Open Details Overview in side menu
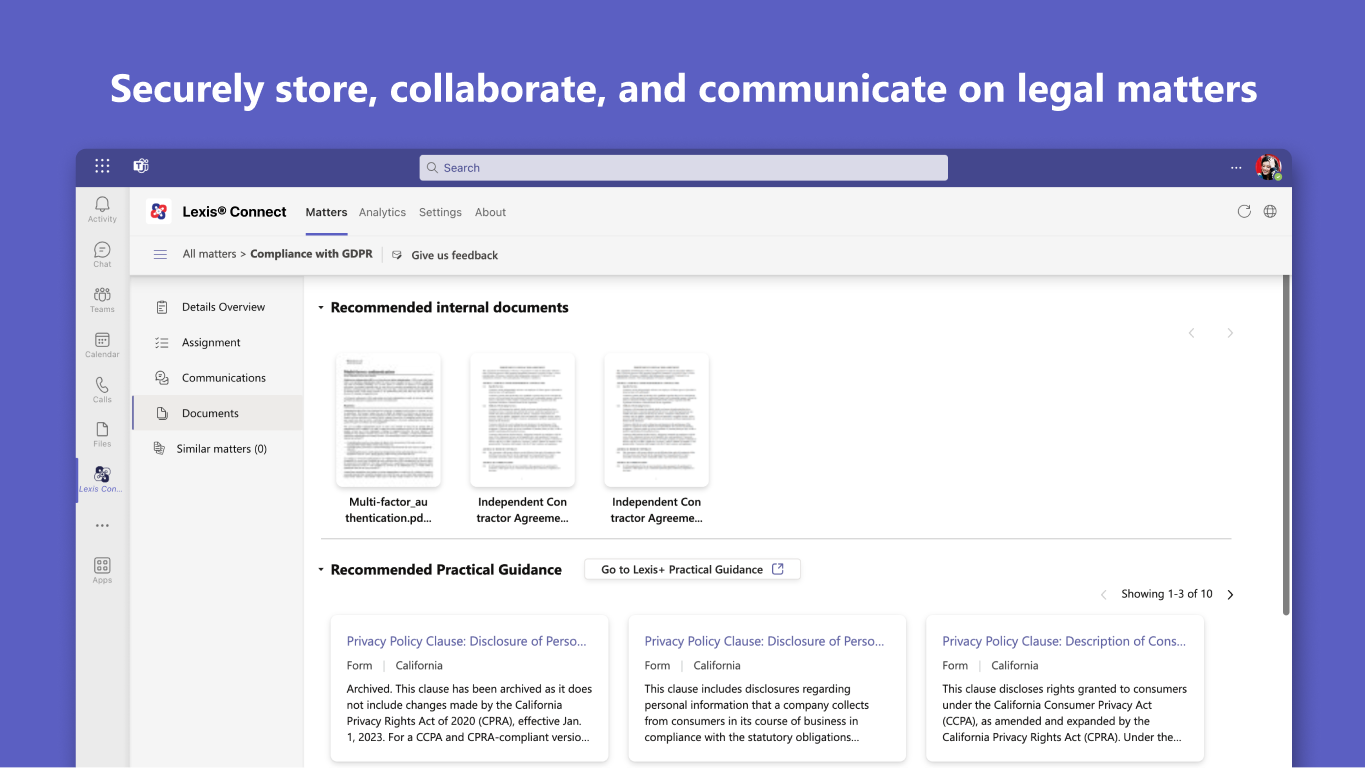The width and height of the screenshot is (1366, 768). (217, 307)
